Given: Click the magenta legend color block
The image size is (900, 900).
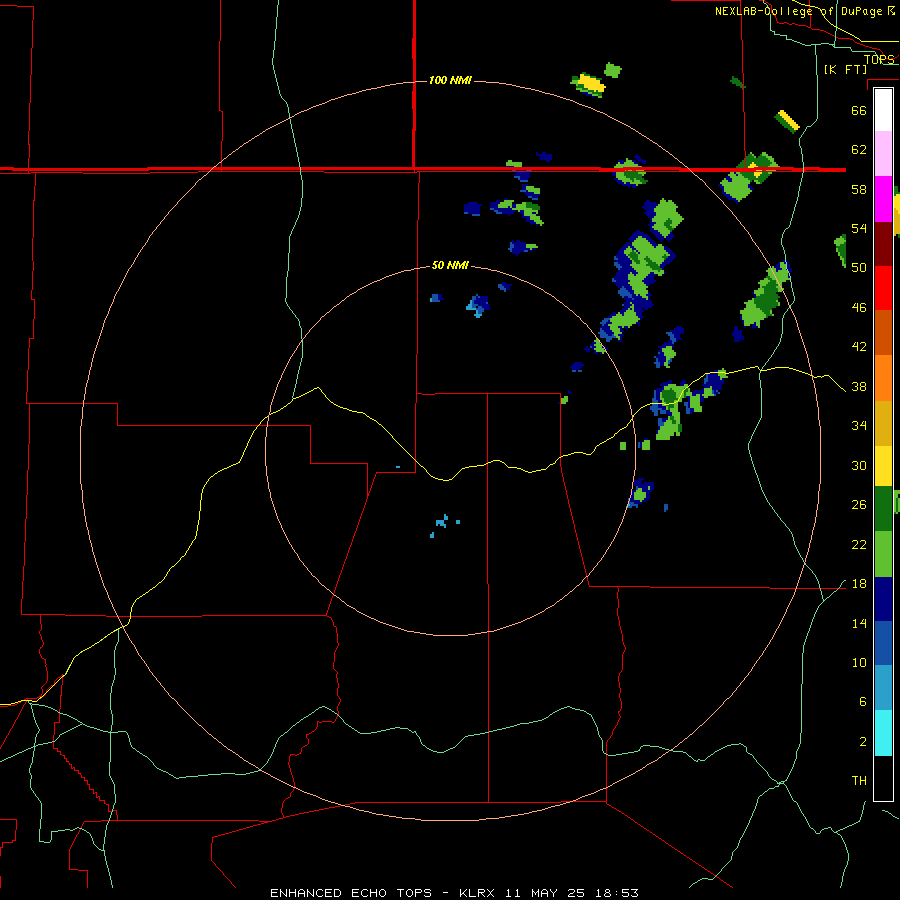Looking at the screenshot, I should [x=883, y=199].
